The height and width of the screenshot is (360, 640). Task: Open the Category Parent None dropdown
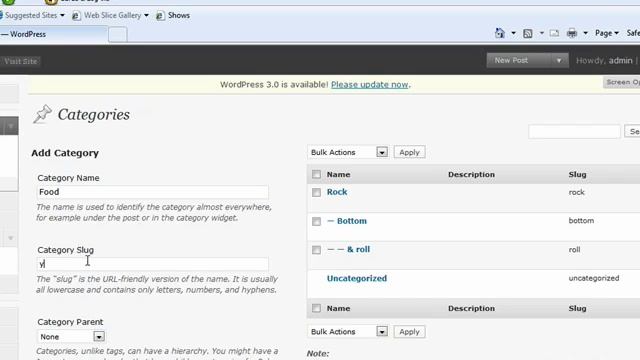(71, 337)
